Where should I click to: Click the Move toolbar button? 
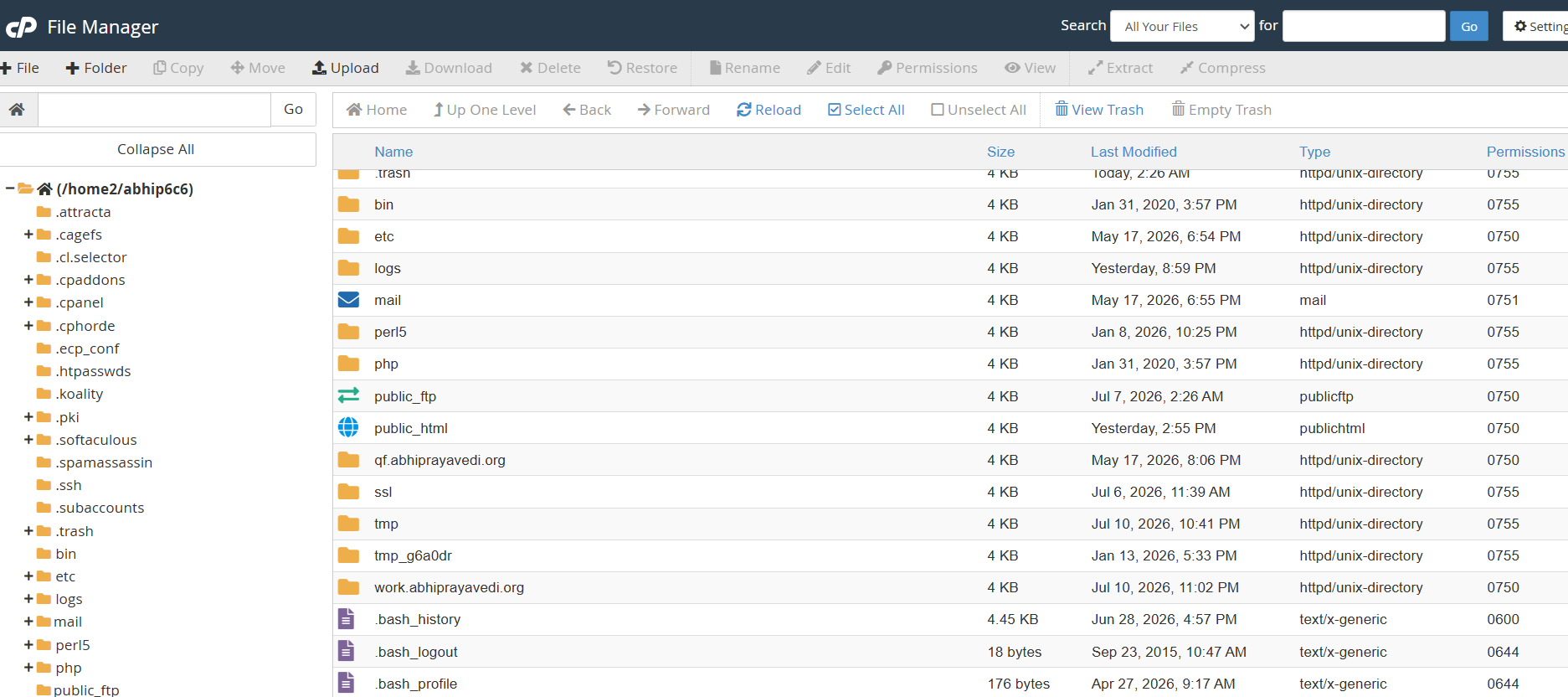(x=258, y=68)
